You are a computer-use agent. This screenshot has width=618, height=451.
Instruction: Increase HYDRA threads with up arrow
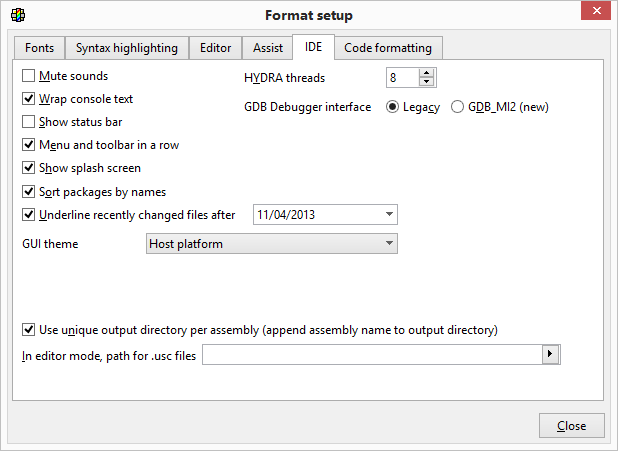pos(427,73)
